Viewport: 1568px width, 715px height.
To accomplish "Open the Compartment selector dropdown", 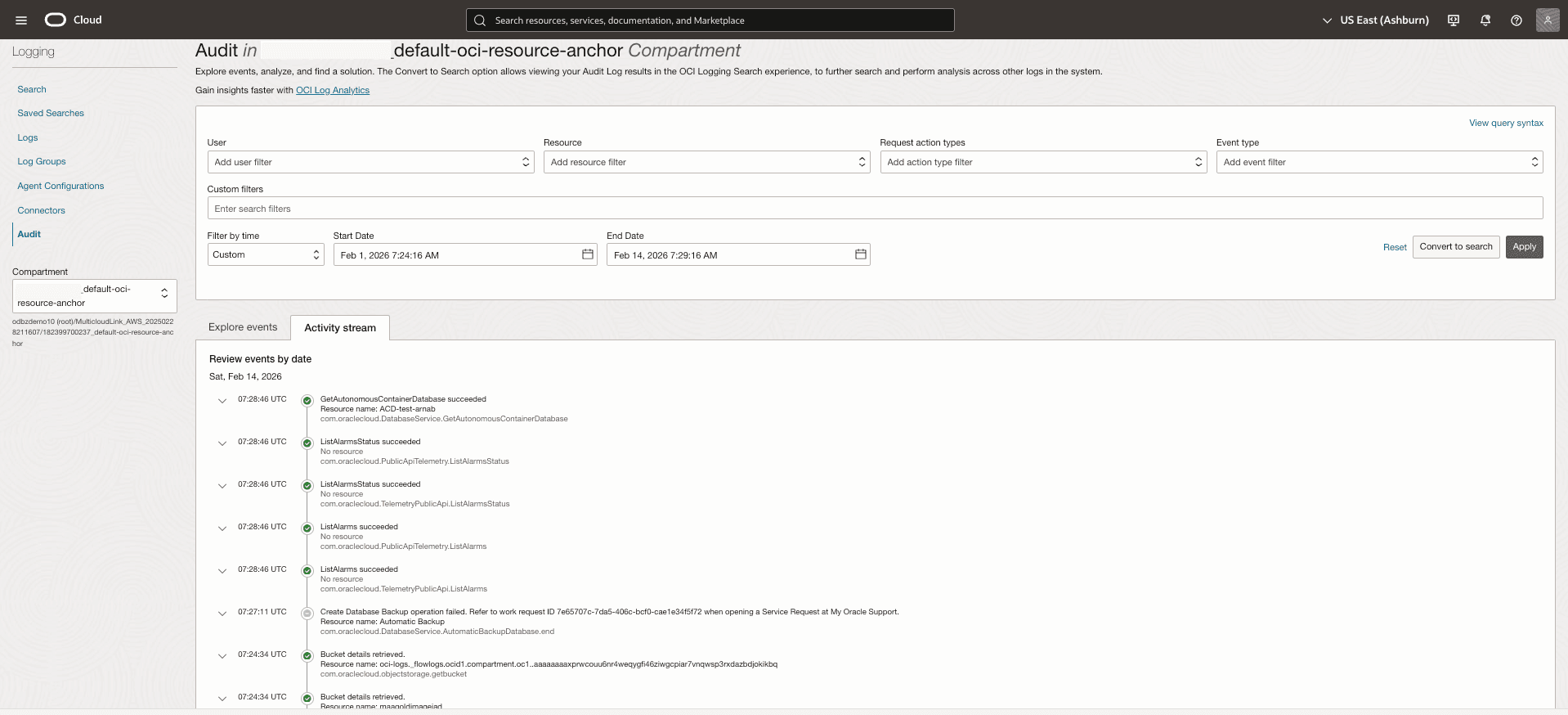I will [x=95, y=295].
